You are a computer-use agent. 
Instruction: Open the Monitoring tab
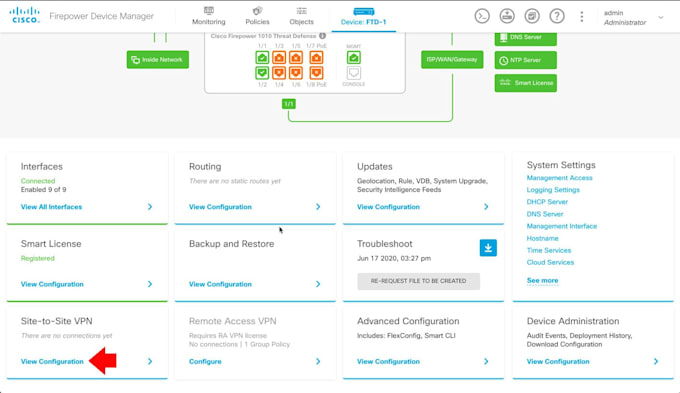209,16
